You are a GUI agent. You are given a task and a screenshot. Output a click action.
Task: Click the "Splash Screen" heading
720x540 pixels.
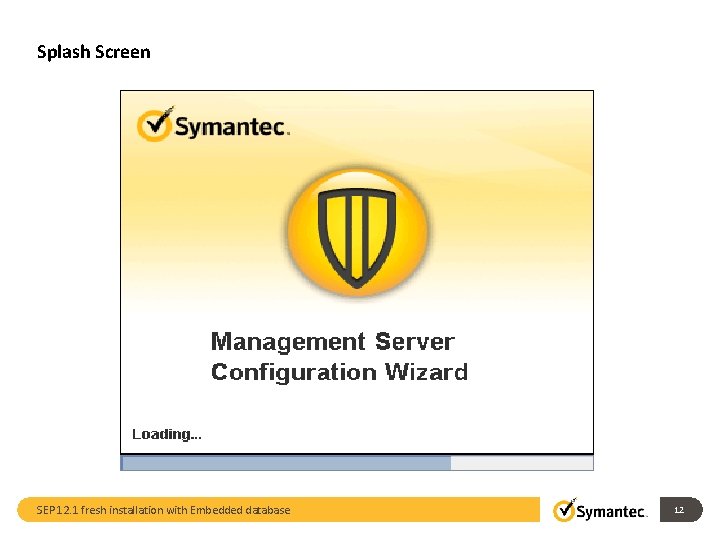(94, 52)
